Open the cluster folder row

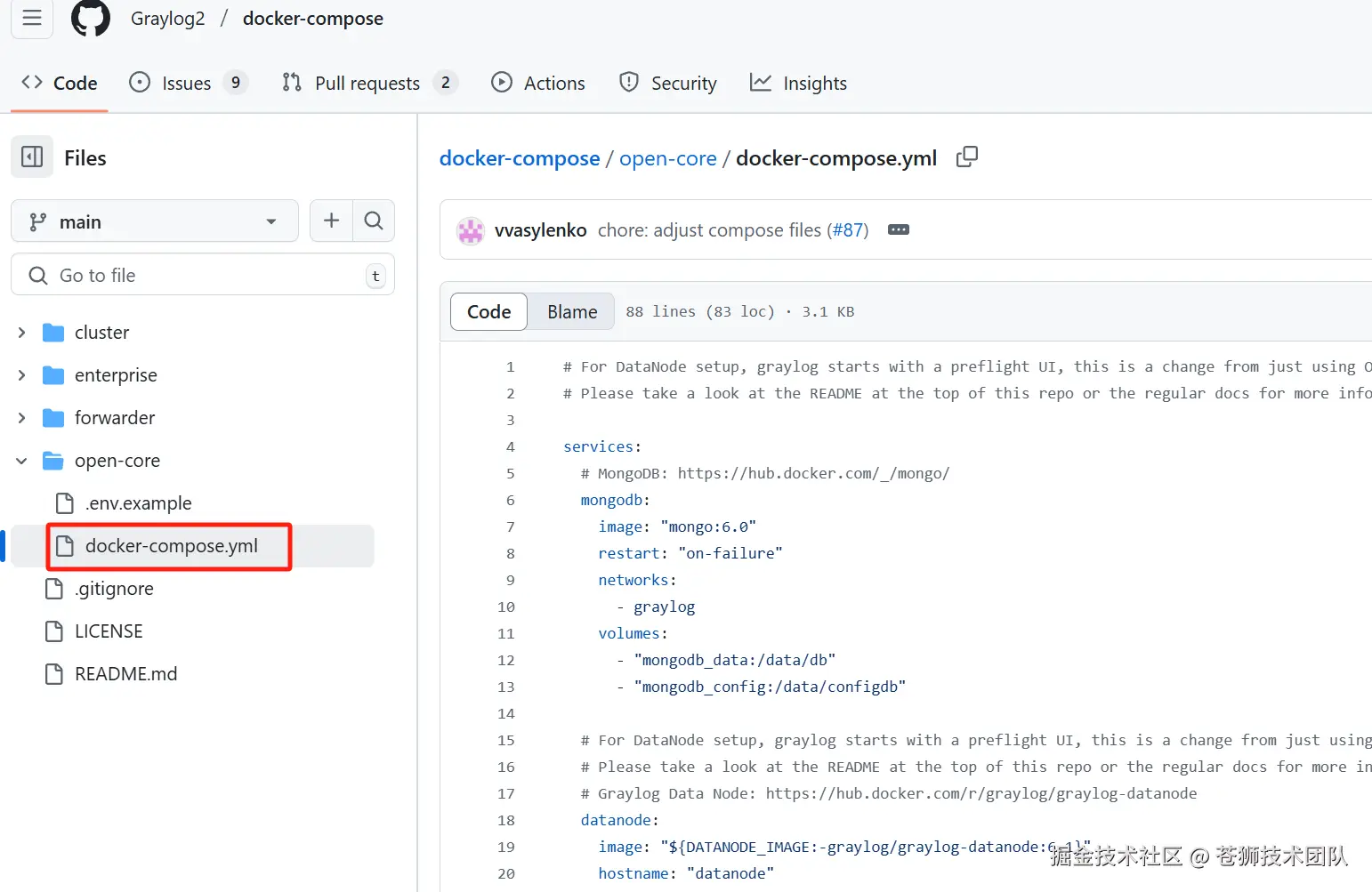coord(192,333)
